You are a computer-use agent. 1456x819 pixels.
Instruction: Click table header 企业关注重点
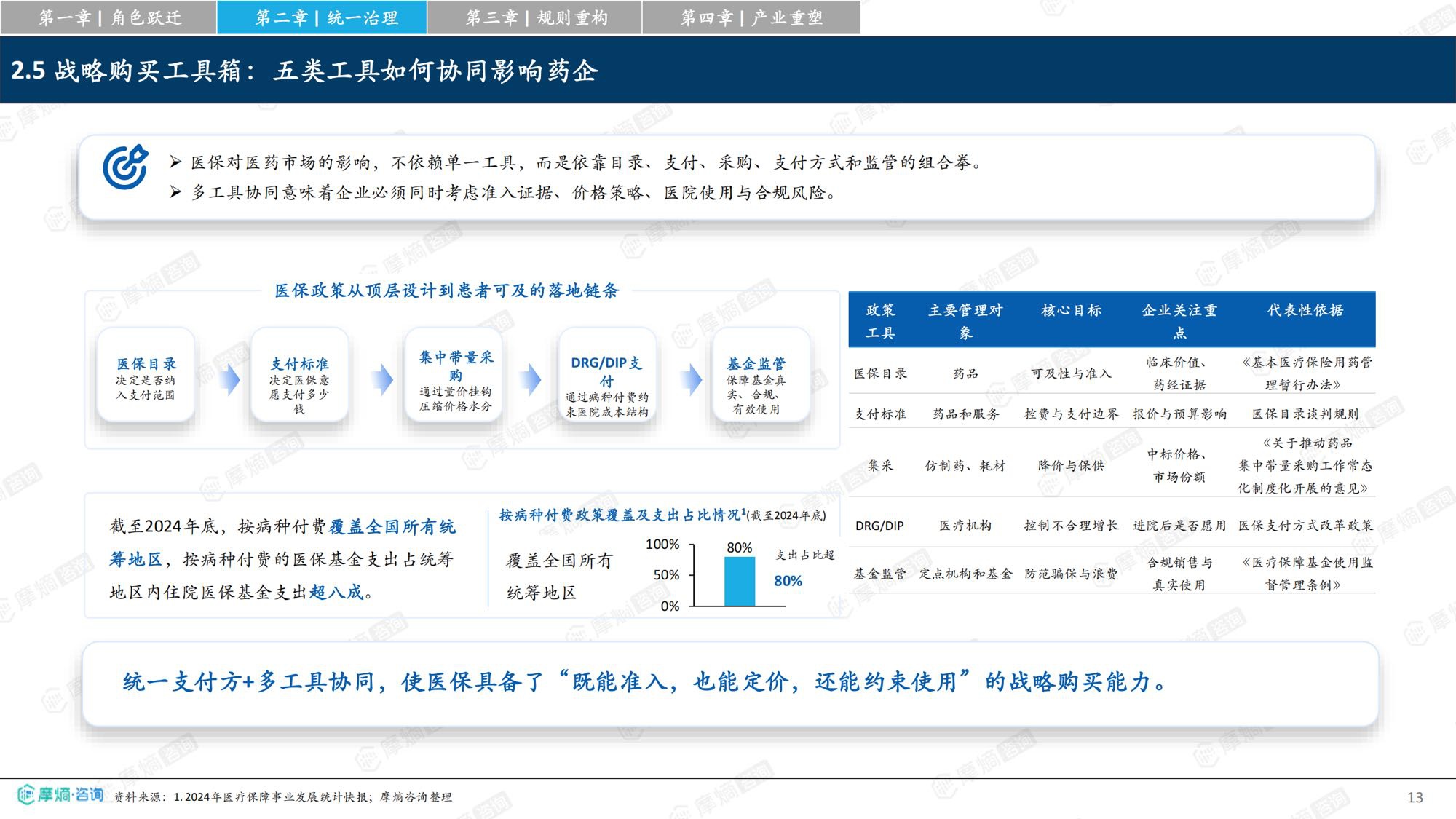(x=1179, y=321)
